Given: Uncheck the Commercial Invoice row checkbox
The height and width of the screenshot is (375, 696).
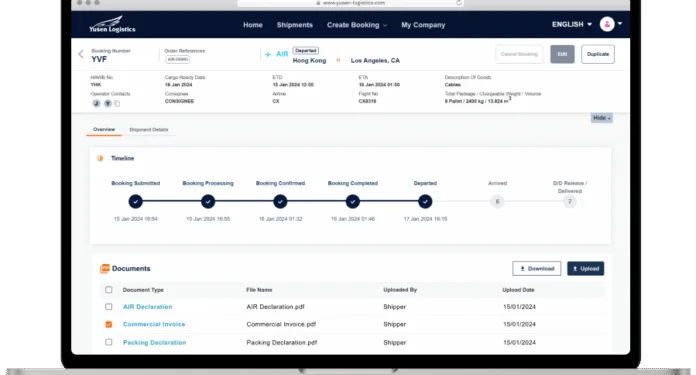Looking at the screenshot, I should (x=109, y=324).
